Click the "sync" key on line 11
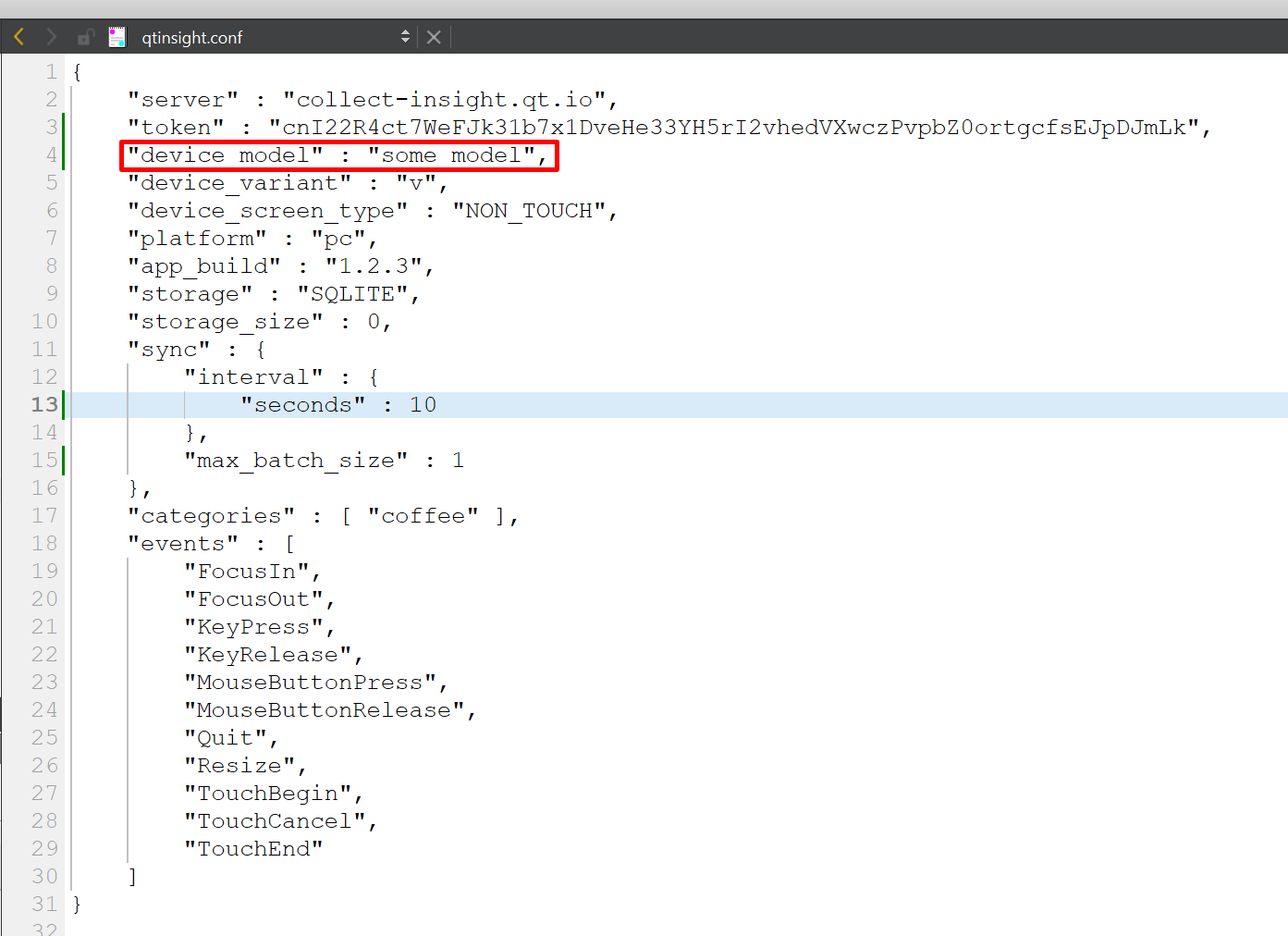 [168, 350]
